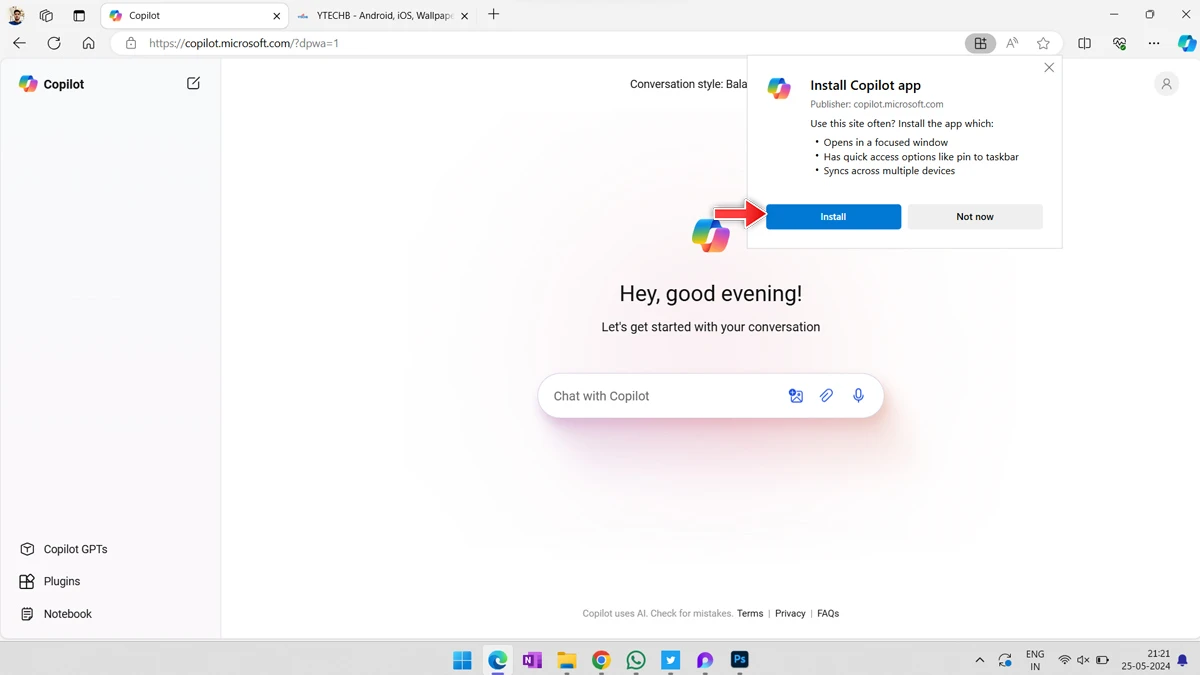Open the Copilot sidebar icon in Edge toolbar
1200x675 pixels.
(1186, 43)
